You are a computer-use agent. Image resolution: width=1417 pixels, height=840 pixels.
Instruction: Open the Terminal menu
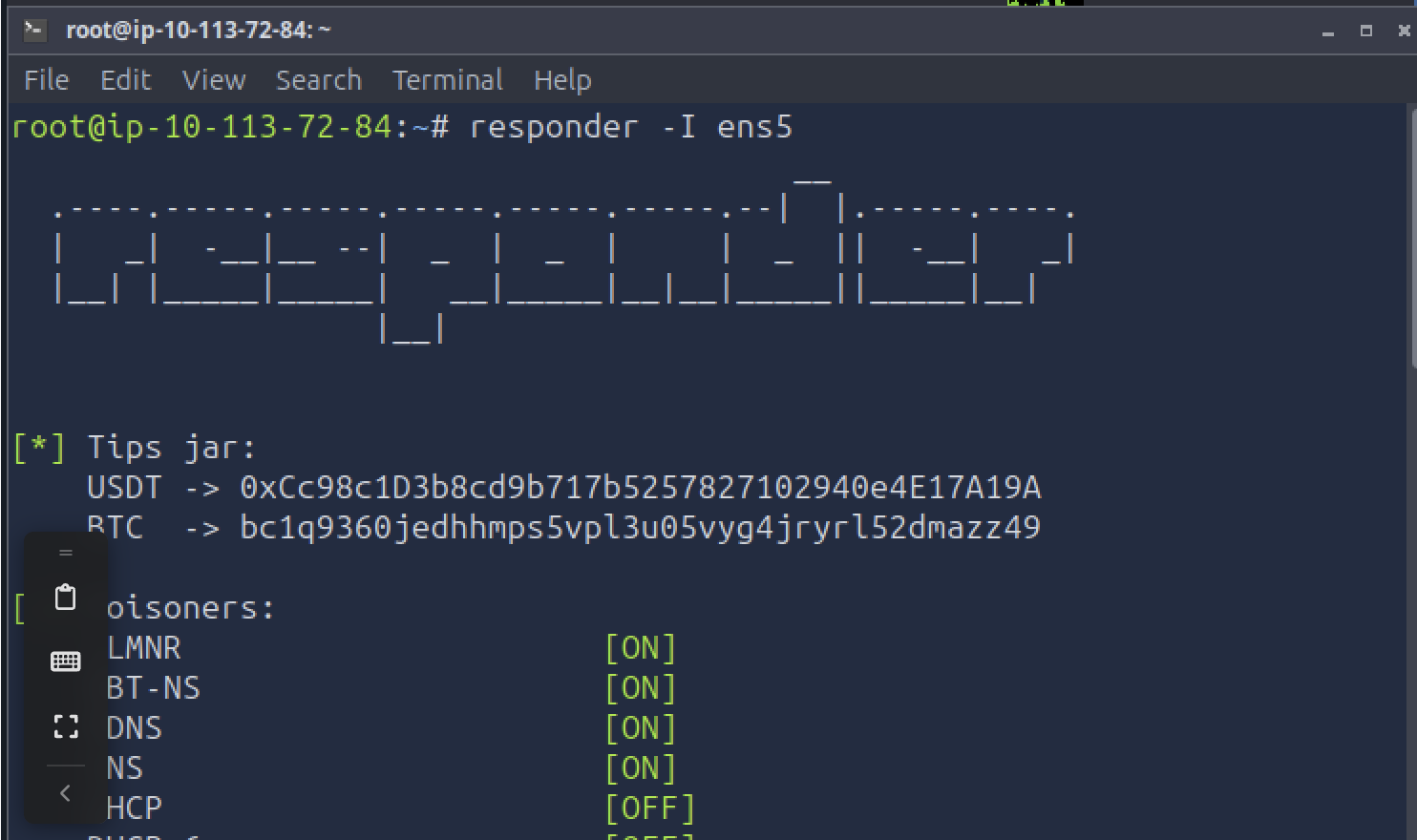448,80
